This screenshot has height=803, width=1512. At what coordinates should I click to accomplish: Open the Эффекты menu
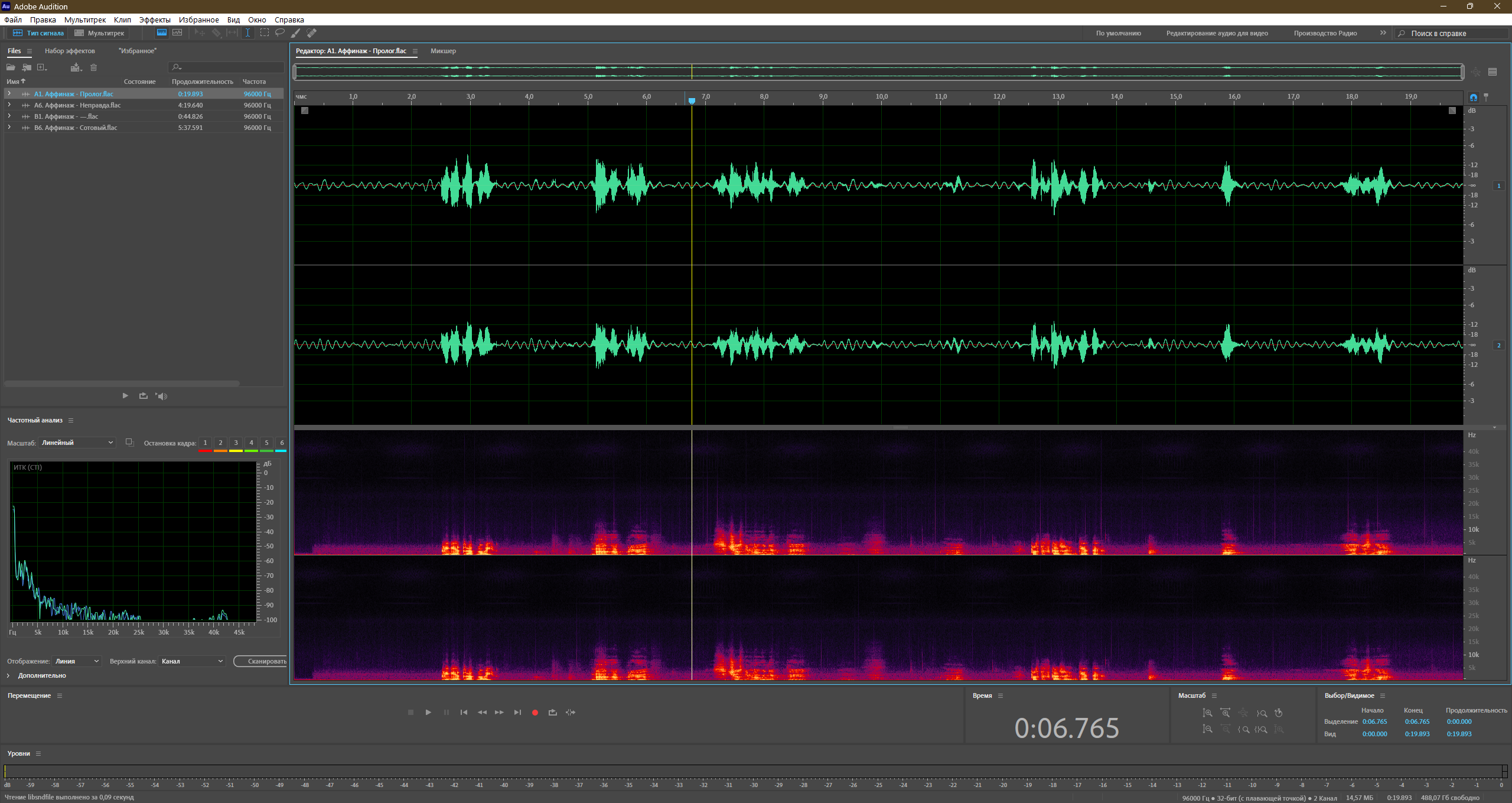(x=155, y=19)
